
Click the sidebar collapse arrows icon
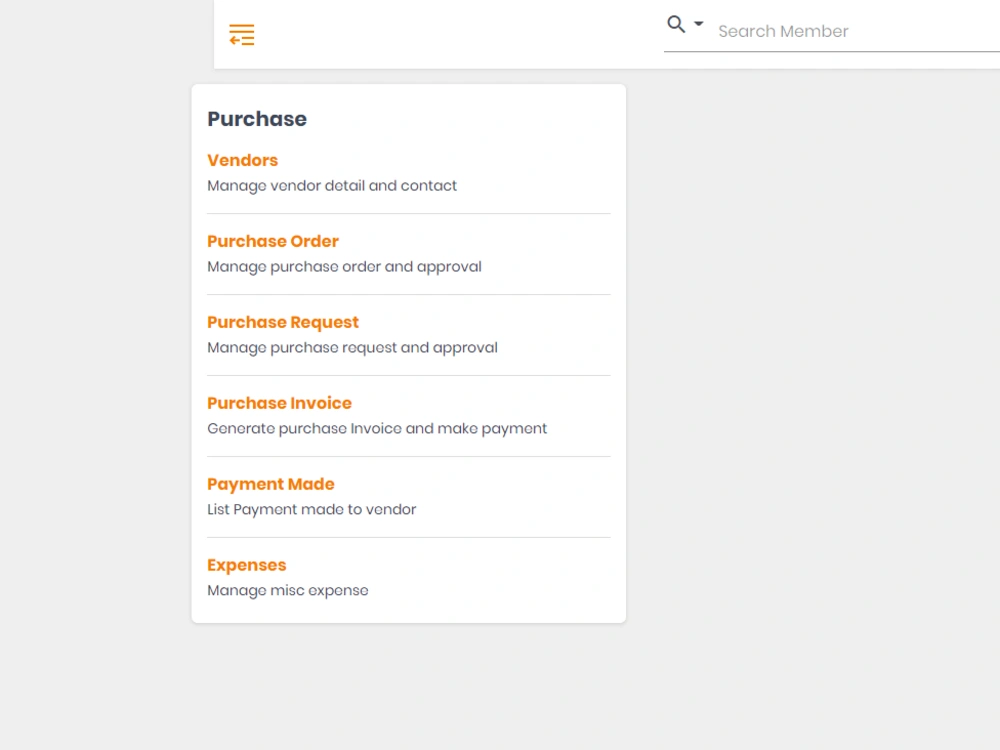(x=241, y=34)
